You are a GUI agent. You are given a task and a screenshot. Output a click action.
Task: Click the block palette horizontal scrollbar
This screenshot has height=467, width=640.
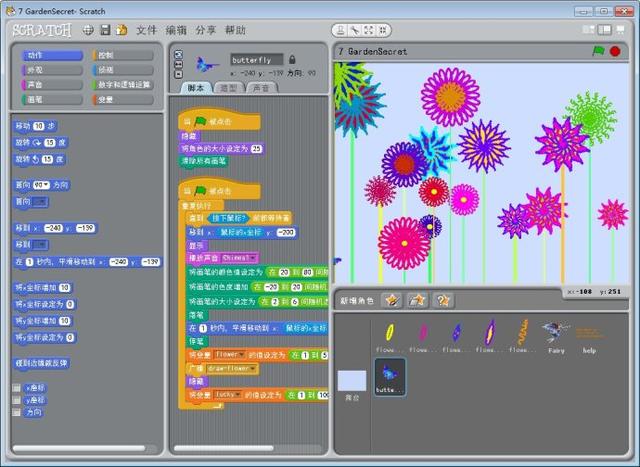tap(79, 448)
